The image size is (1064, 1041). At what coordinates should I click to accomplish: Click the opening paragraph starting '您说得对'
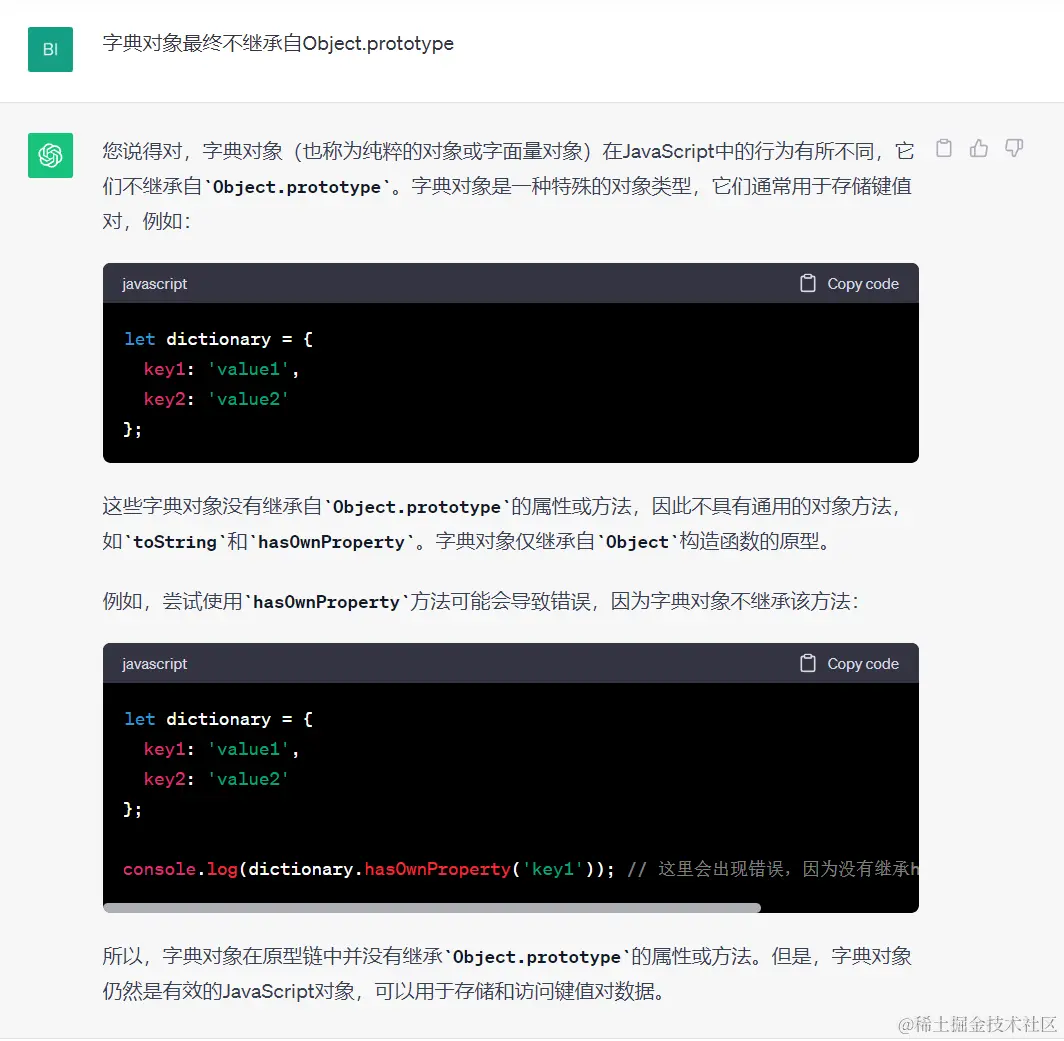pyautogui.click(x=508, y=185)
